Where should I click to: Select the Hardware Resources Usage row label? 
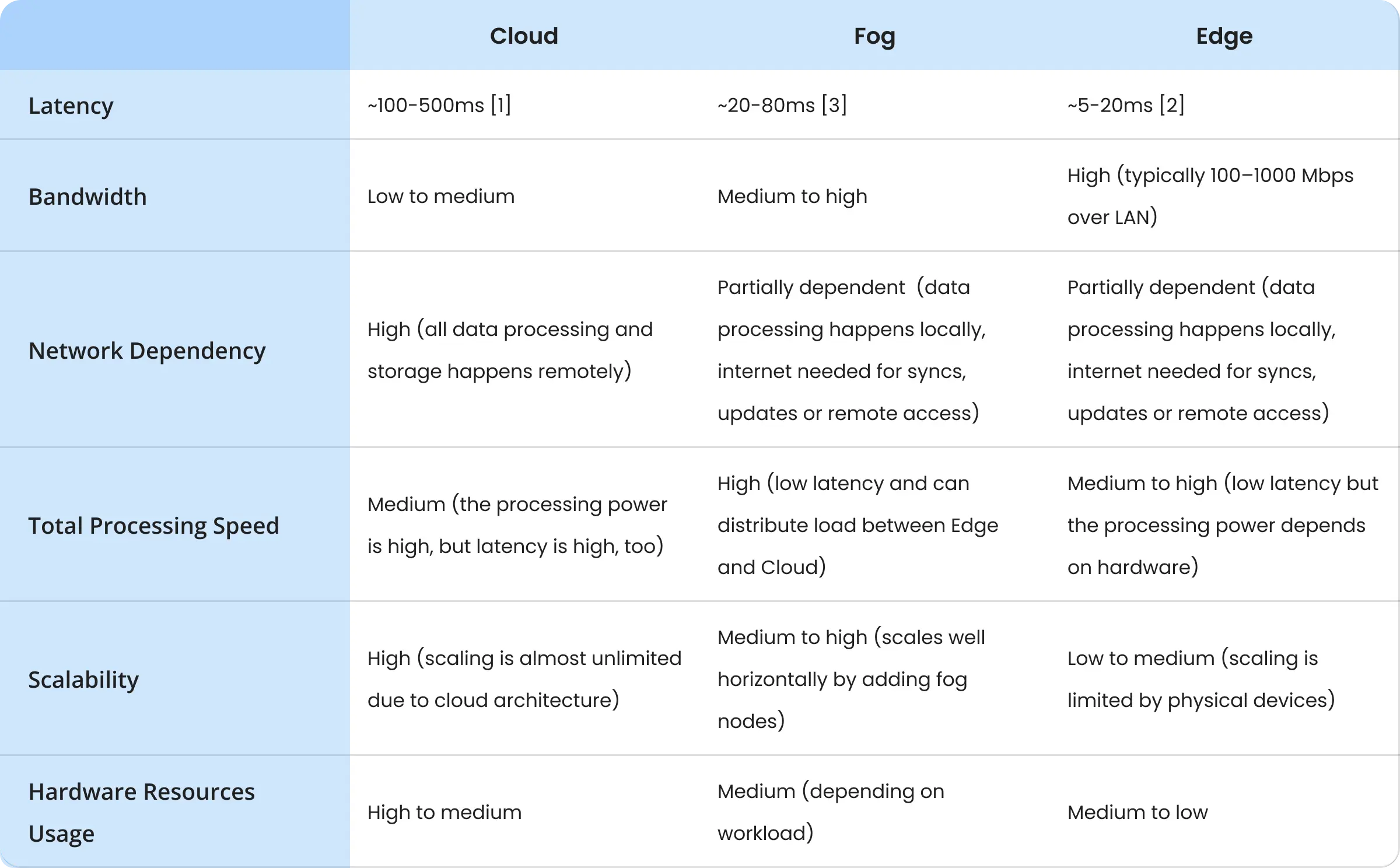(141, 812)
